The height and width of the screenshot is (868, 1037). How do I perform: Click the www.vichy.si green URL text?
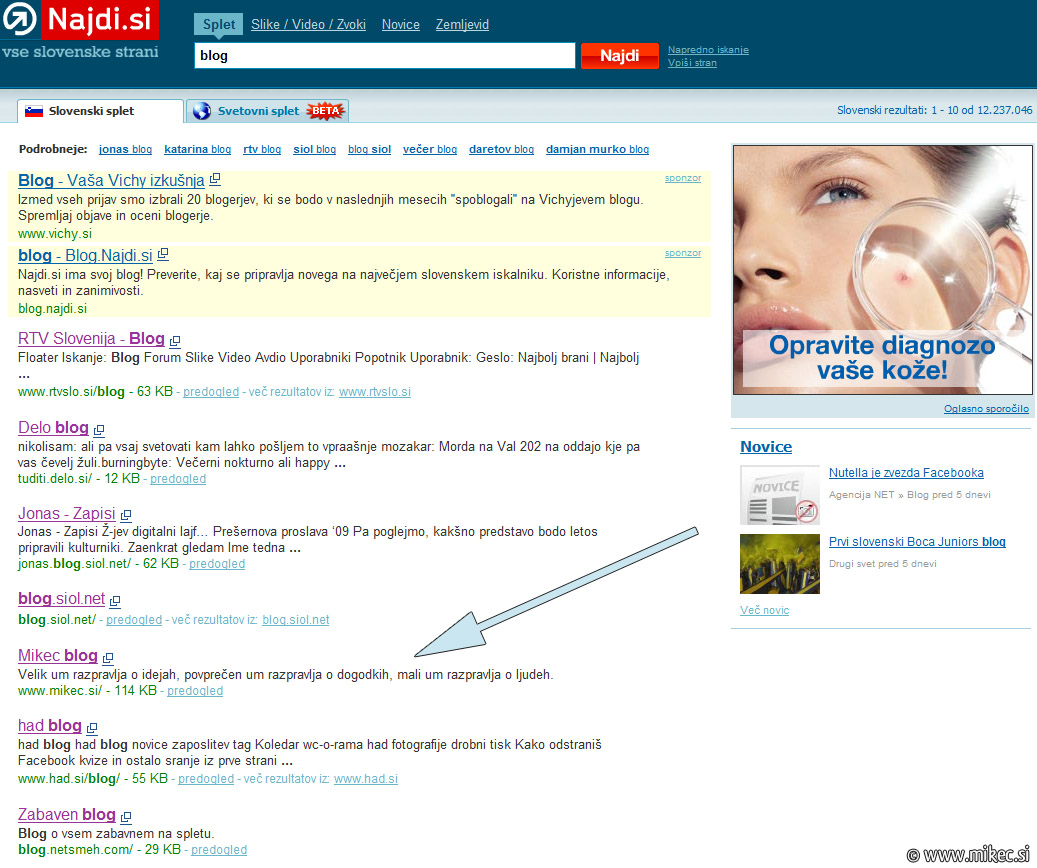55,234
